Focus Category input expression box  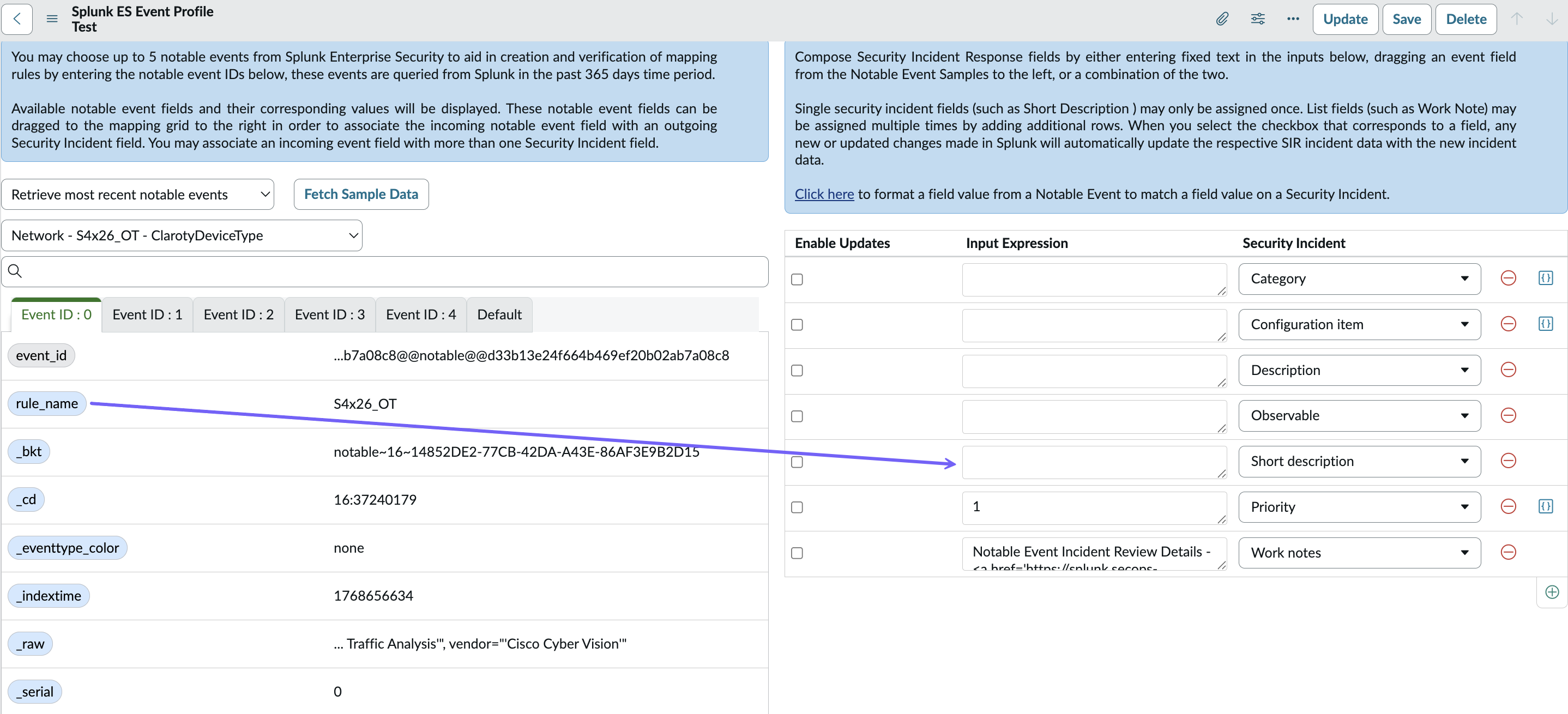[1094, 280]
